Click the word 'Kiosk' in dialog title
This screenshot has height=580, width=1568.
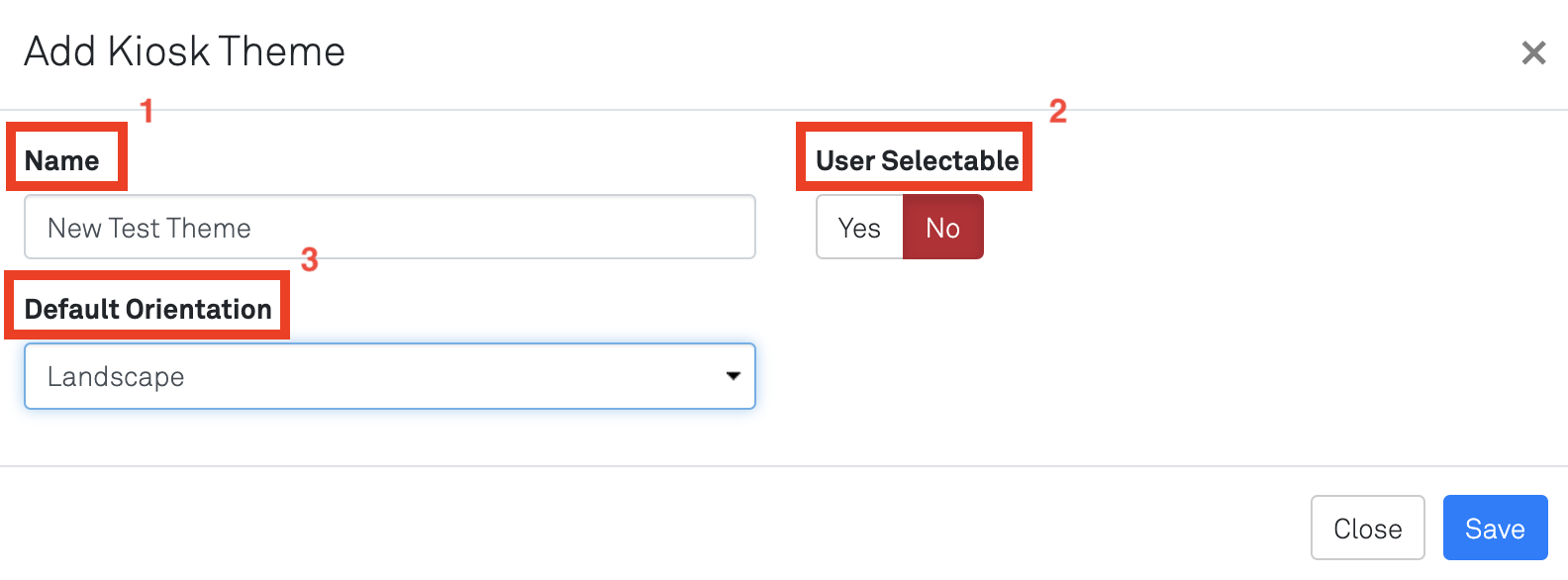[x=158, y=51]
